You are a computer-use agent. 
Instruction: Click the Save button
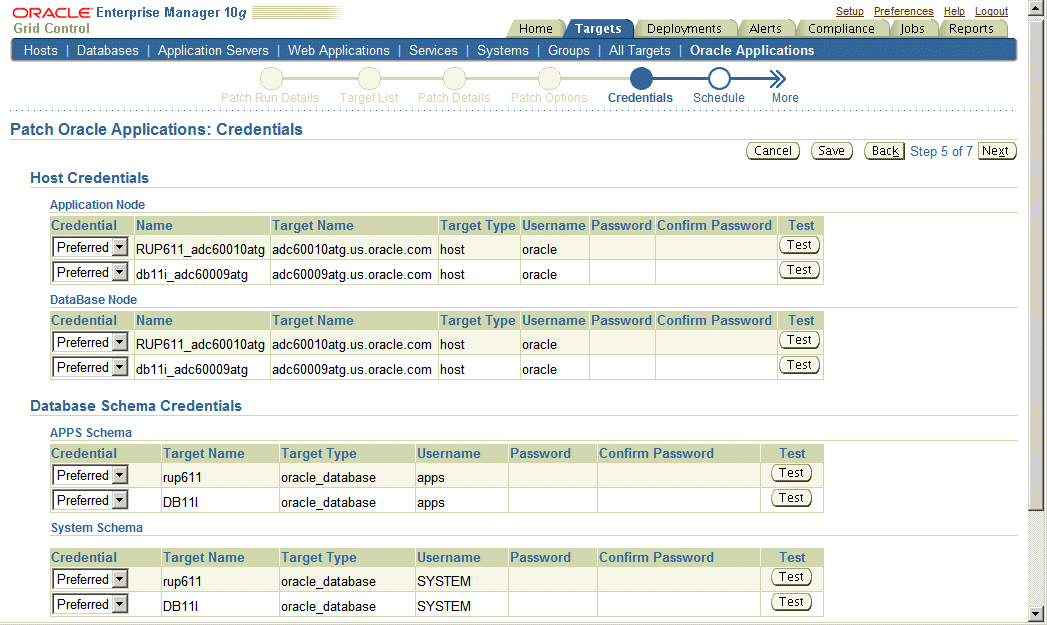coord(831,151)
